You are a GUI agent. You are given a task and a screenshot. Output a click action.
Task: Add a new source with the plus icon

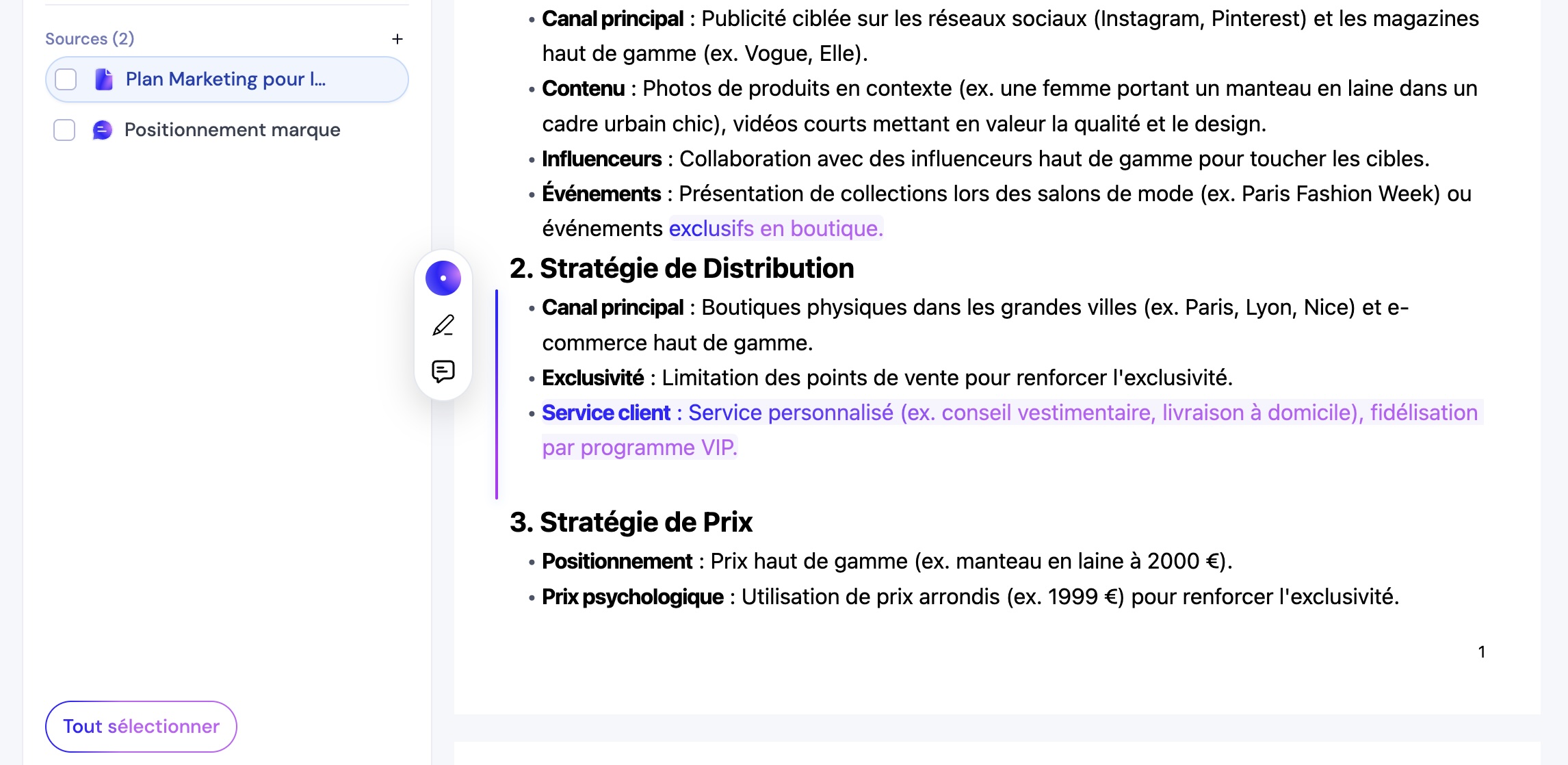(397, 39)
